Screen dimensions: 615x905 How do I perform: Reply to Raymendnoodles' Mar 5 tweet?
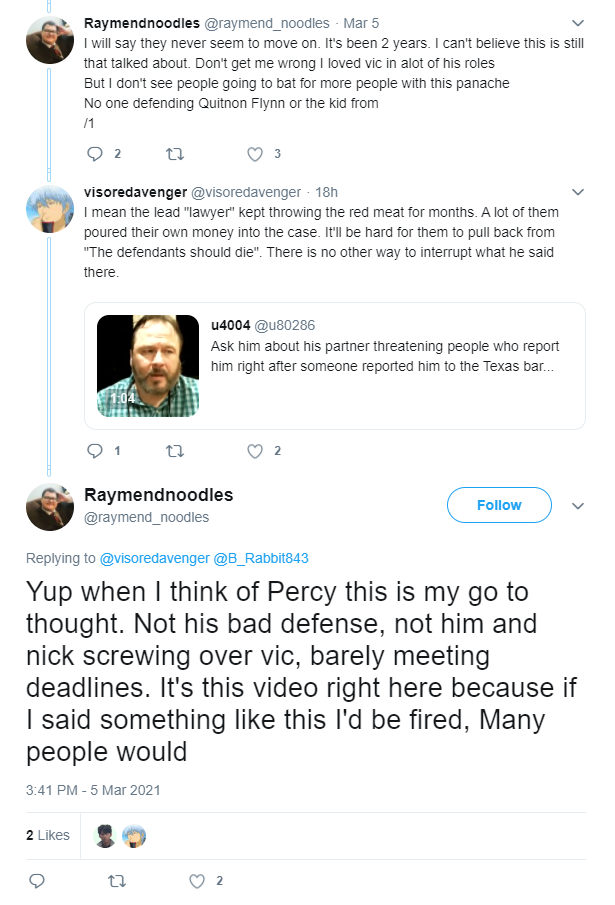click(95, 154)
